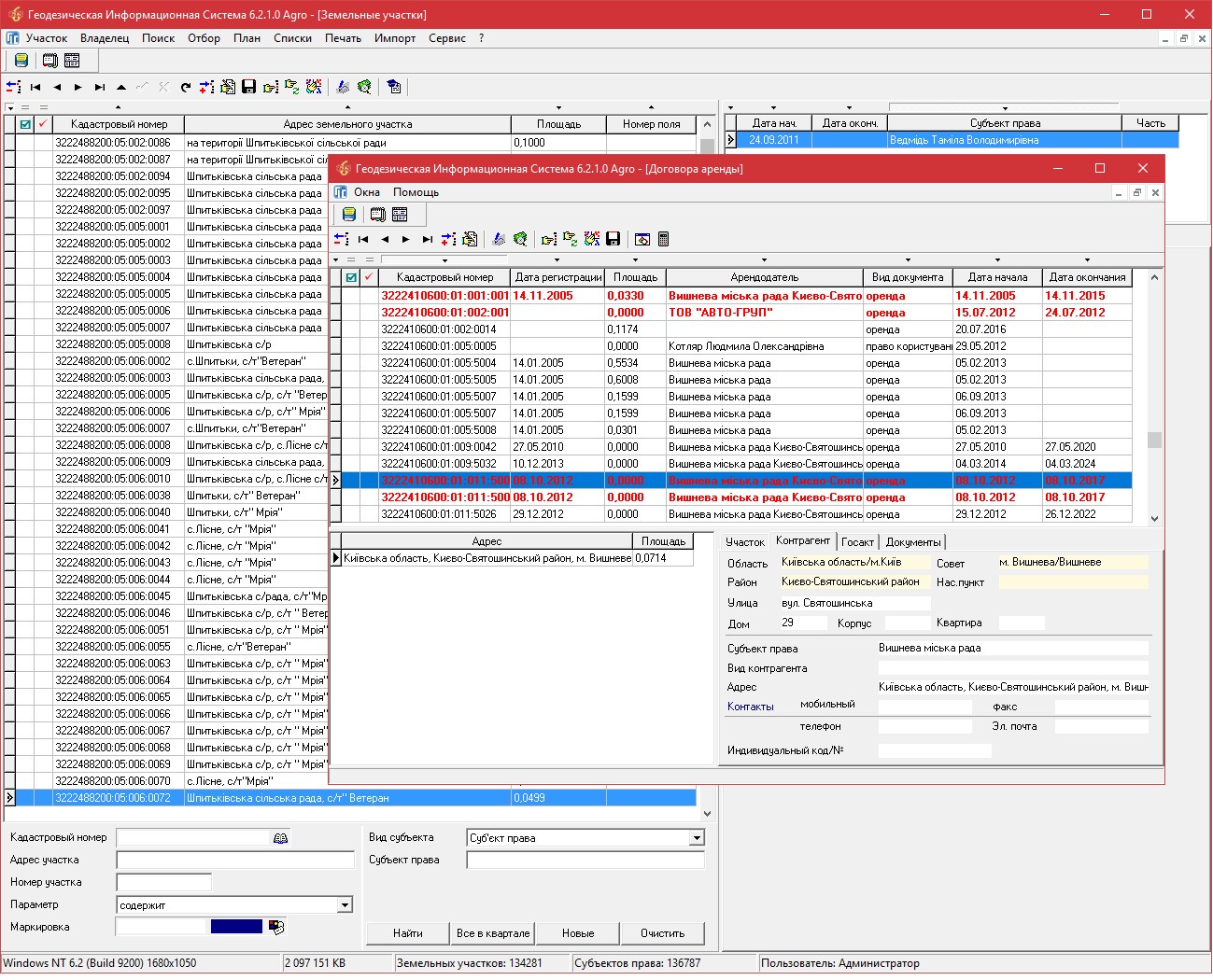Viewport: 1213px width, 980px height.
Task: Click binoculars icon beside cadastral number field
Action: click(280, 838)
